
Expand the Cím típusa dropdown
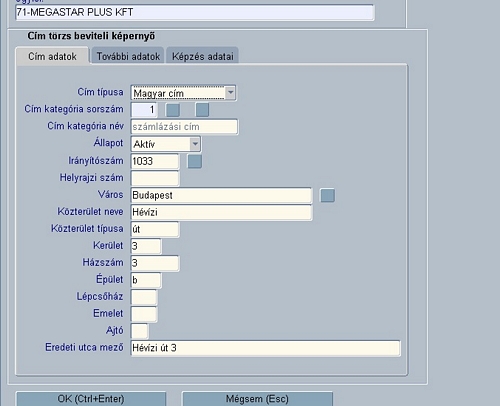230,93
